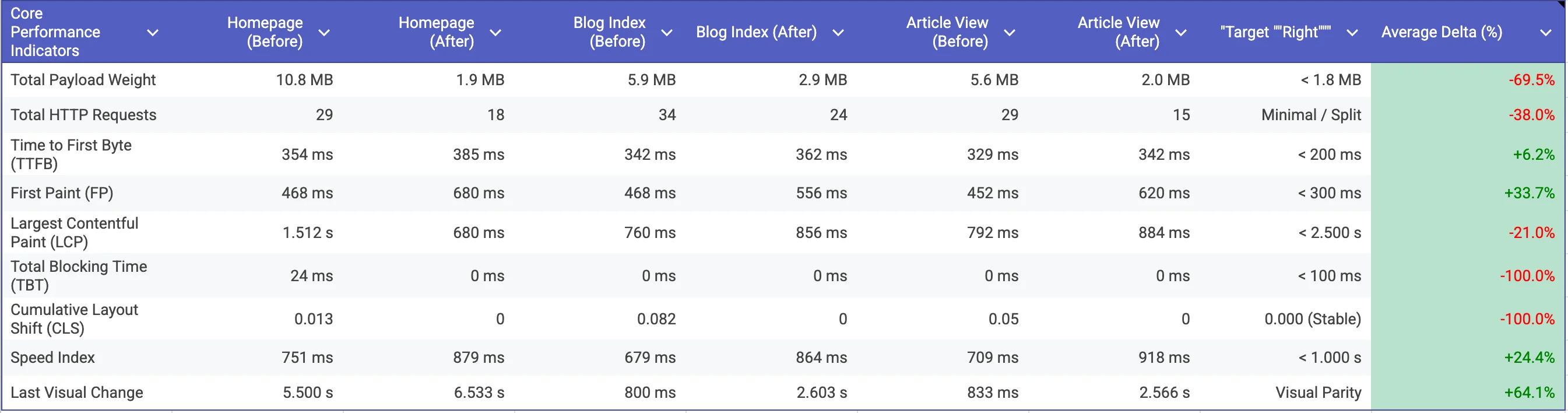Select the 2.0 MB article view after cell
Image resolution: width=1568 pixels, height=413 pixels.
pos(1166,80)
